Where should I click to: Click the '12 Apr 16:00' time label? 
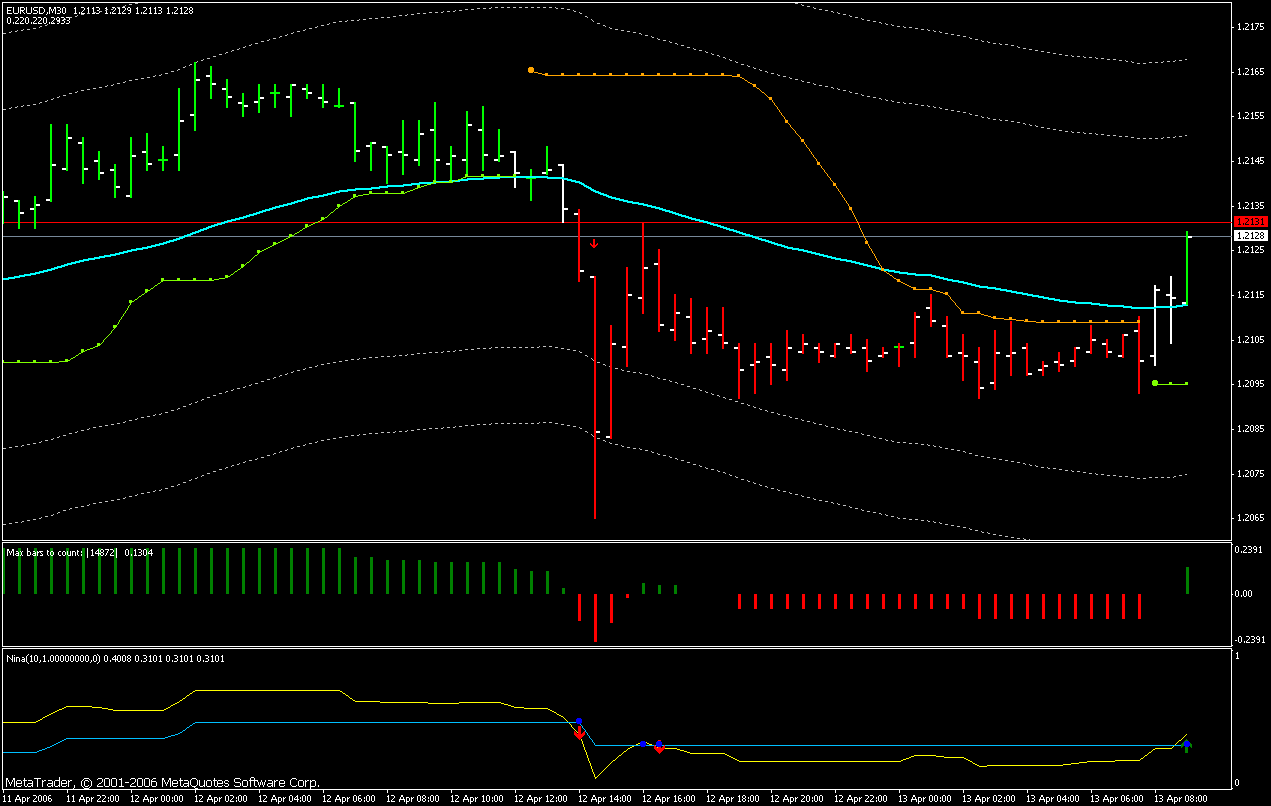coord(667,799)
